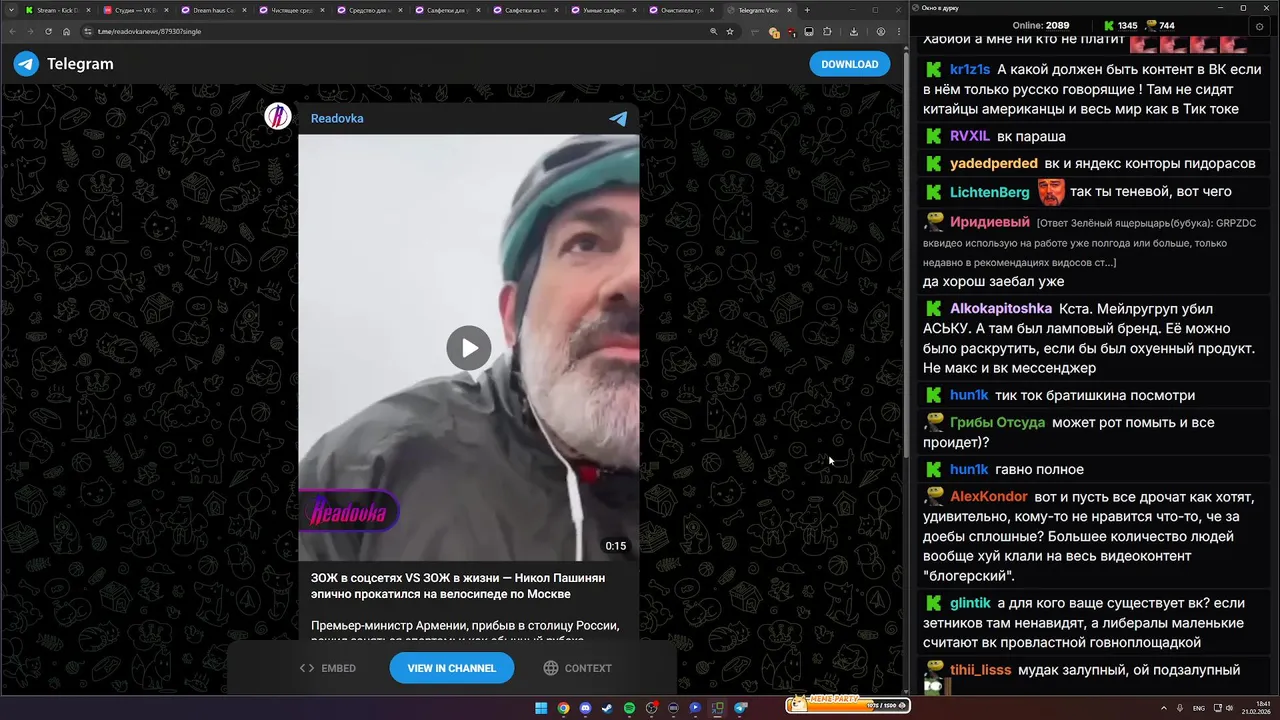
Task: Open Spotify from the taskbar
Action: [x=629, y=708]
